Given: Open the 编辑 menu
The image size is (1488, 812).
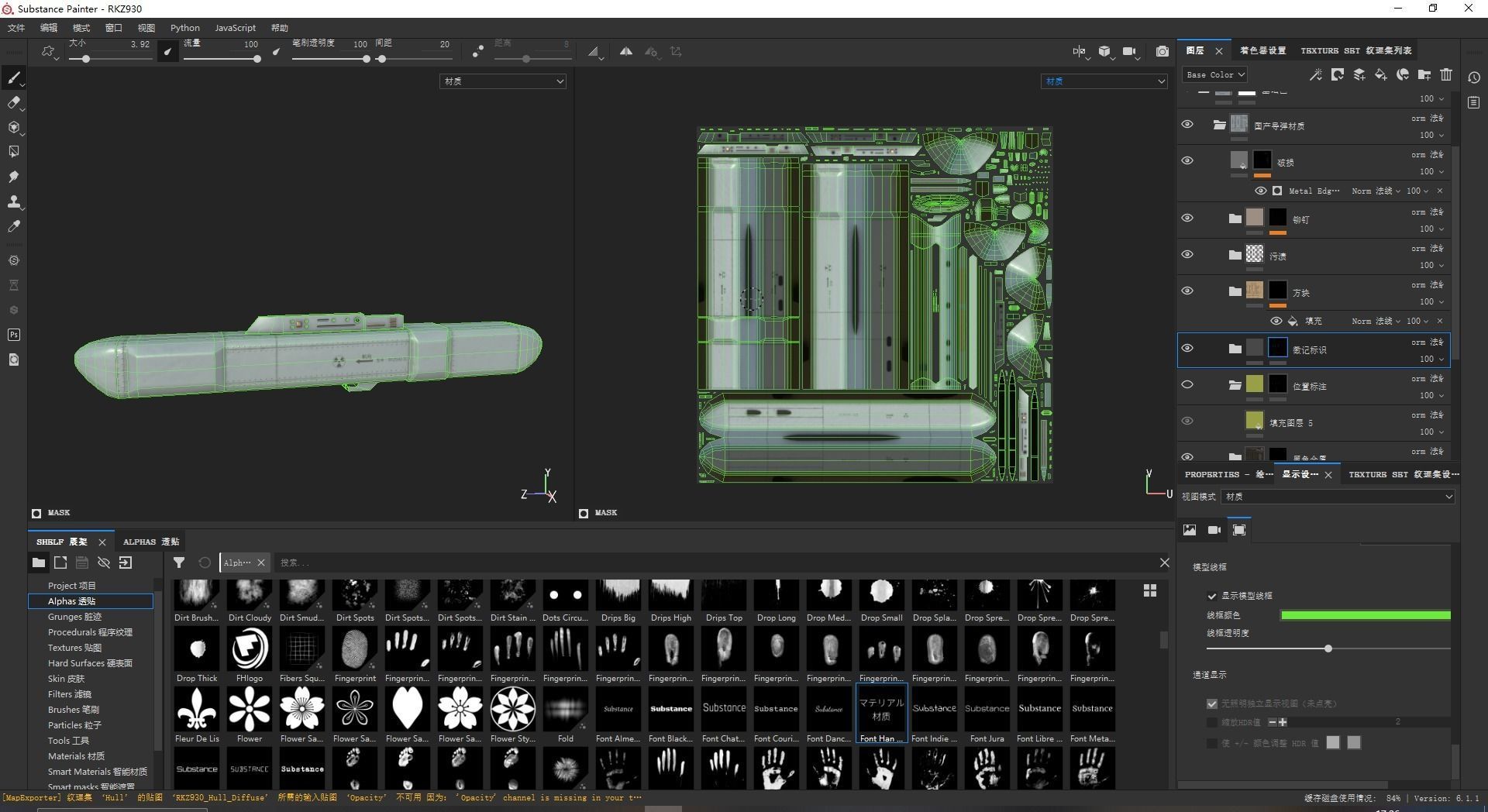Looking at the screenshot, I should pos(49,28).
